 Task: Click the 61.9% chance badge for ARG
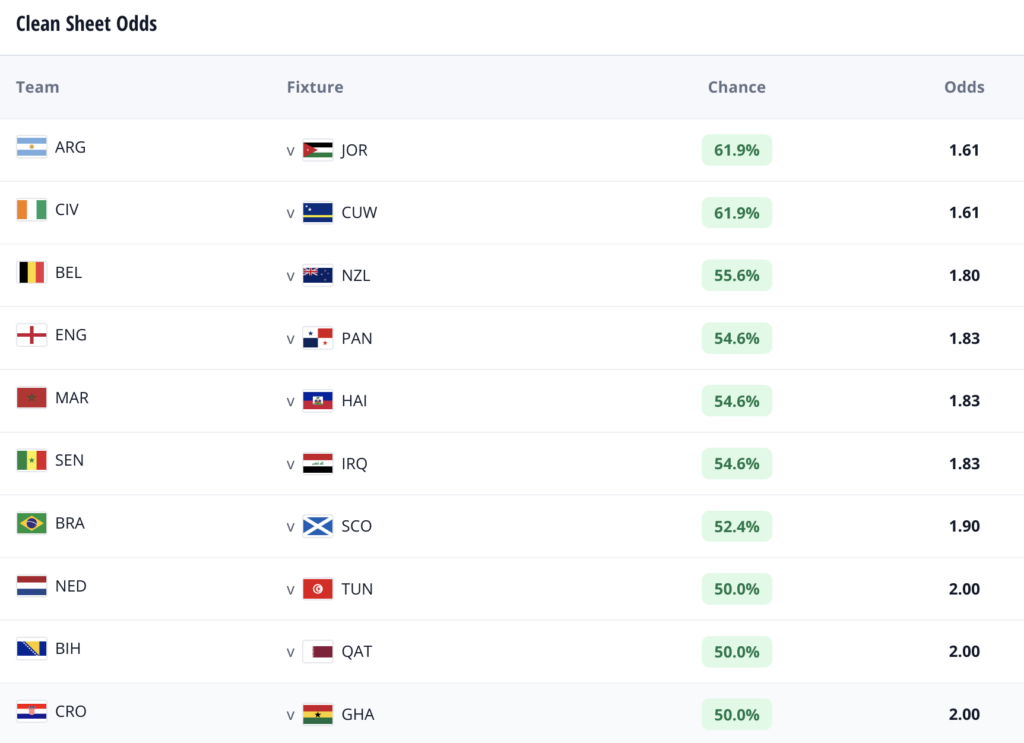tap(737, 150)
